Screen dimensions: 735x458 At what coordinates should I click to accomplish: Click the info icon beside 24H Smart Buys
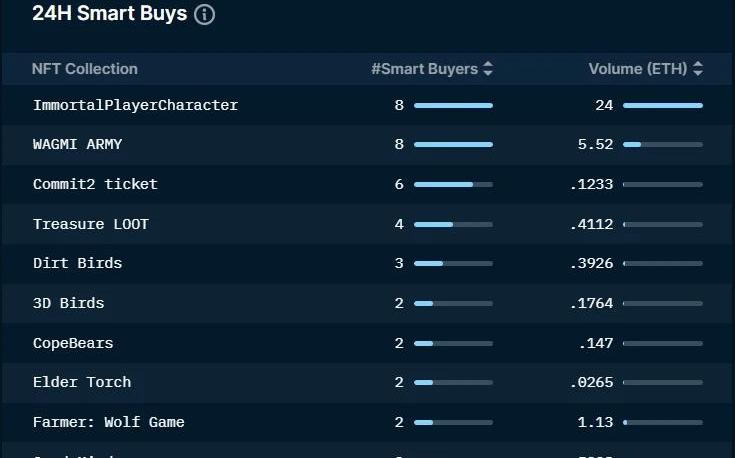(205, 15)
